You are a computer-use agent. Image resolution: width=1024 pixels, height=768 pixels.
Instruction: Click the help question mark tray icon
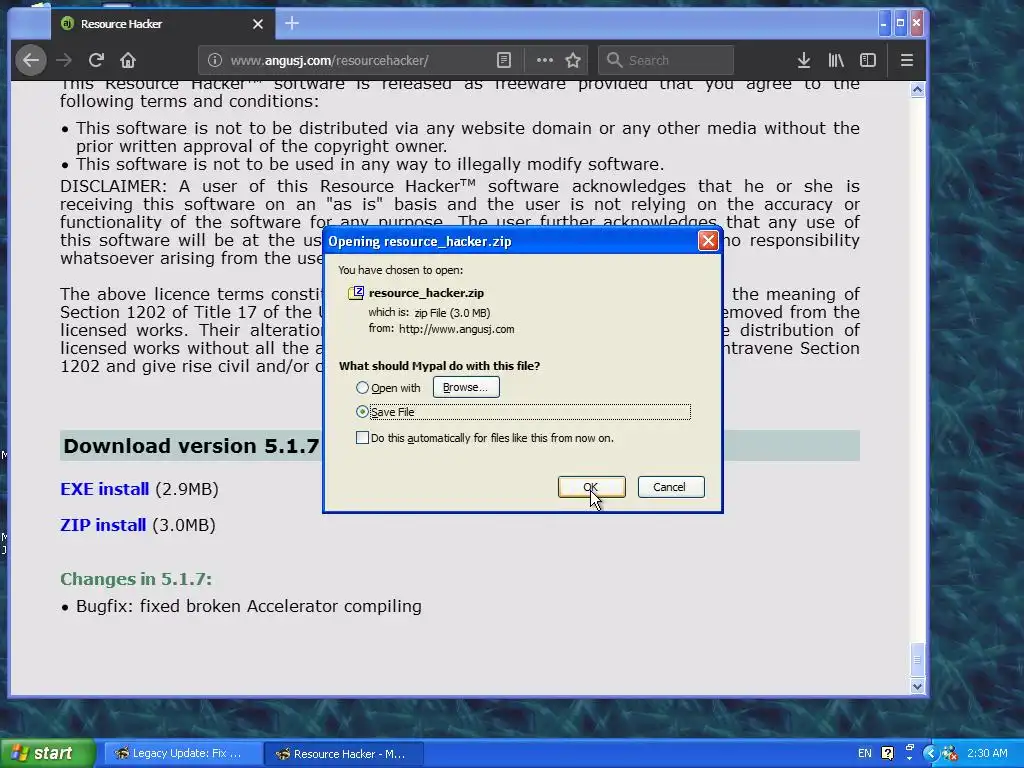click(888, 754)
